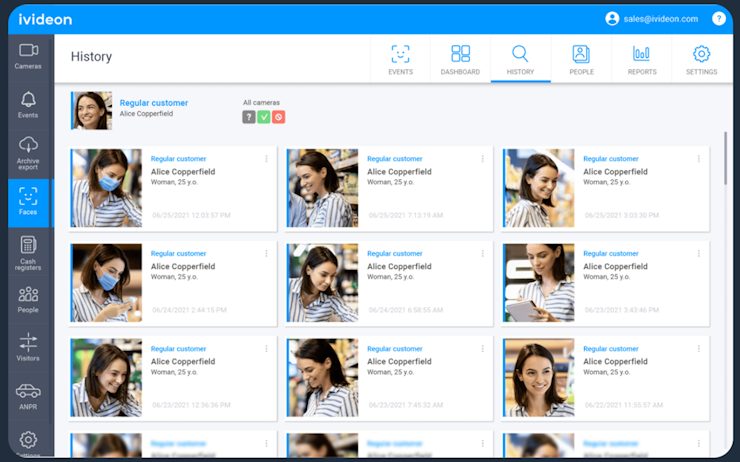Click Regular customer on 11:55:57 AM card
Screen dimensions: 740x462
click(x=611, y=349)
